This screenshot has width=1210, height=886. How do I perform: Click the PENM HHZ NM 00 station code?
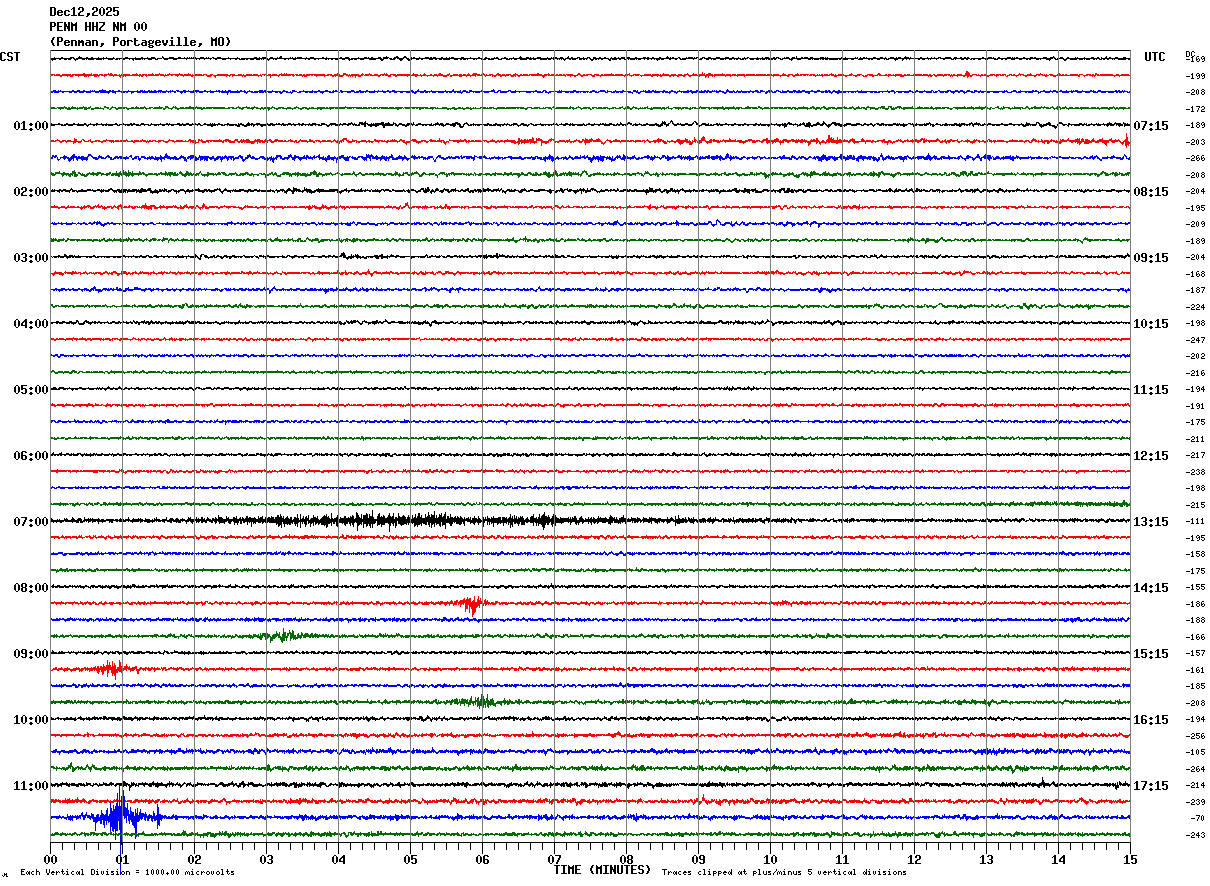[98, 27]
